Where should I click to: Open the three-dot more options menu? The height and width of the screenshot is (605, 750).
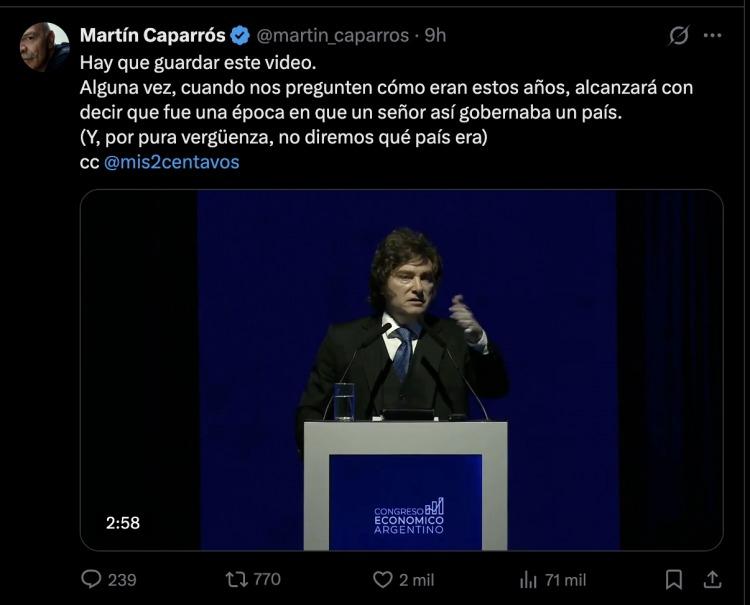point(712,36)
